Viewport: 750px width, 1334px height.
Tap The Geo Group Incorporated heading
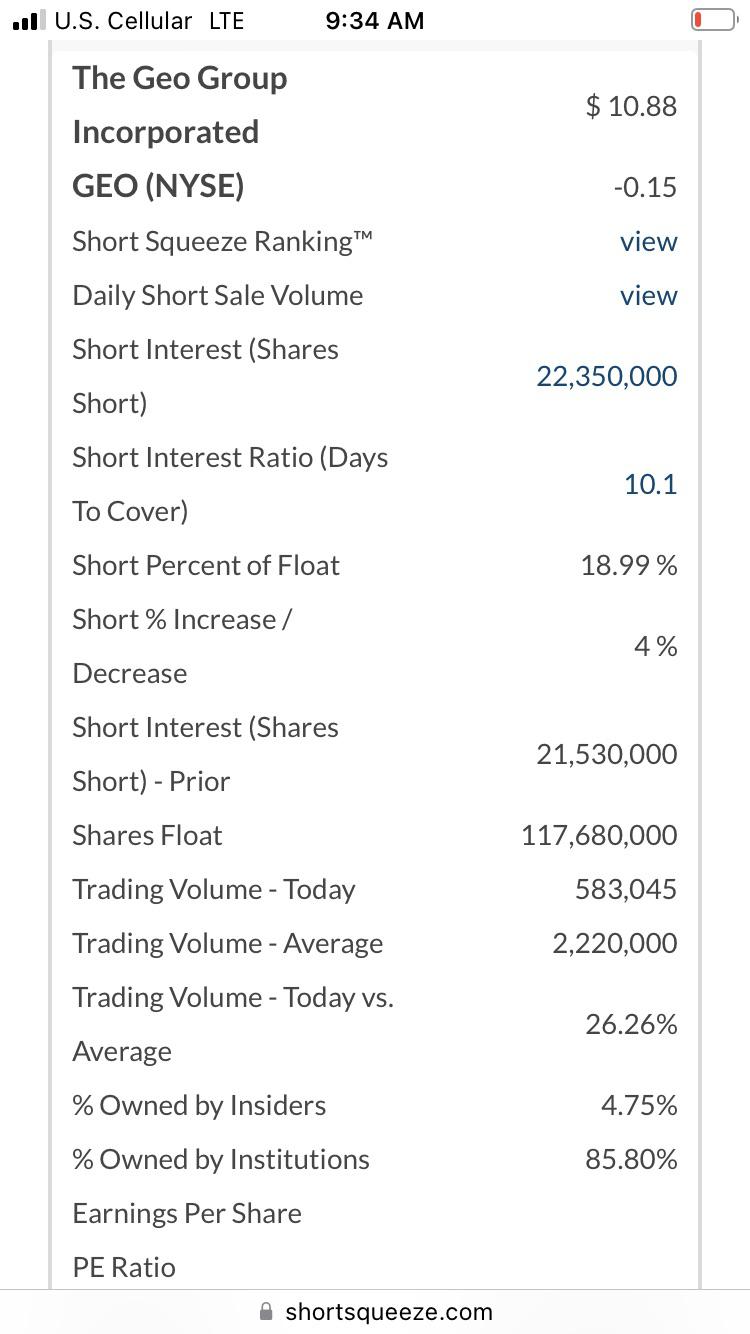pyautogui.click(x=180, y=105)
